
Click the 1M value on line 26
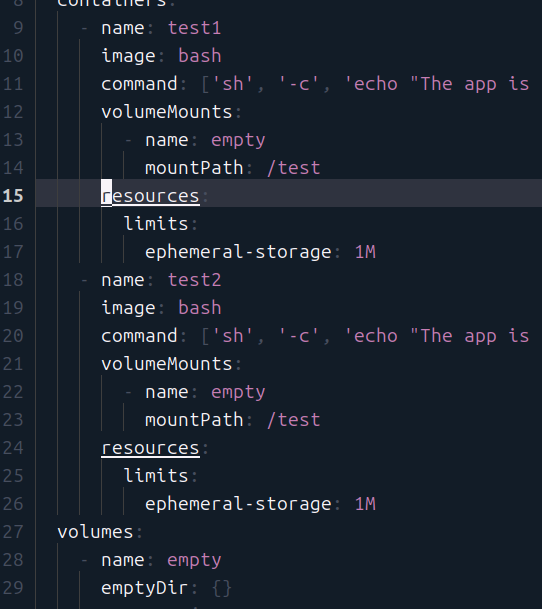pyautogui.click(x=365, y=504)
